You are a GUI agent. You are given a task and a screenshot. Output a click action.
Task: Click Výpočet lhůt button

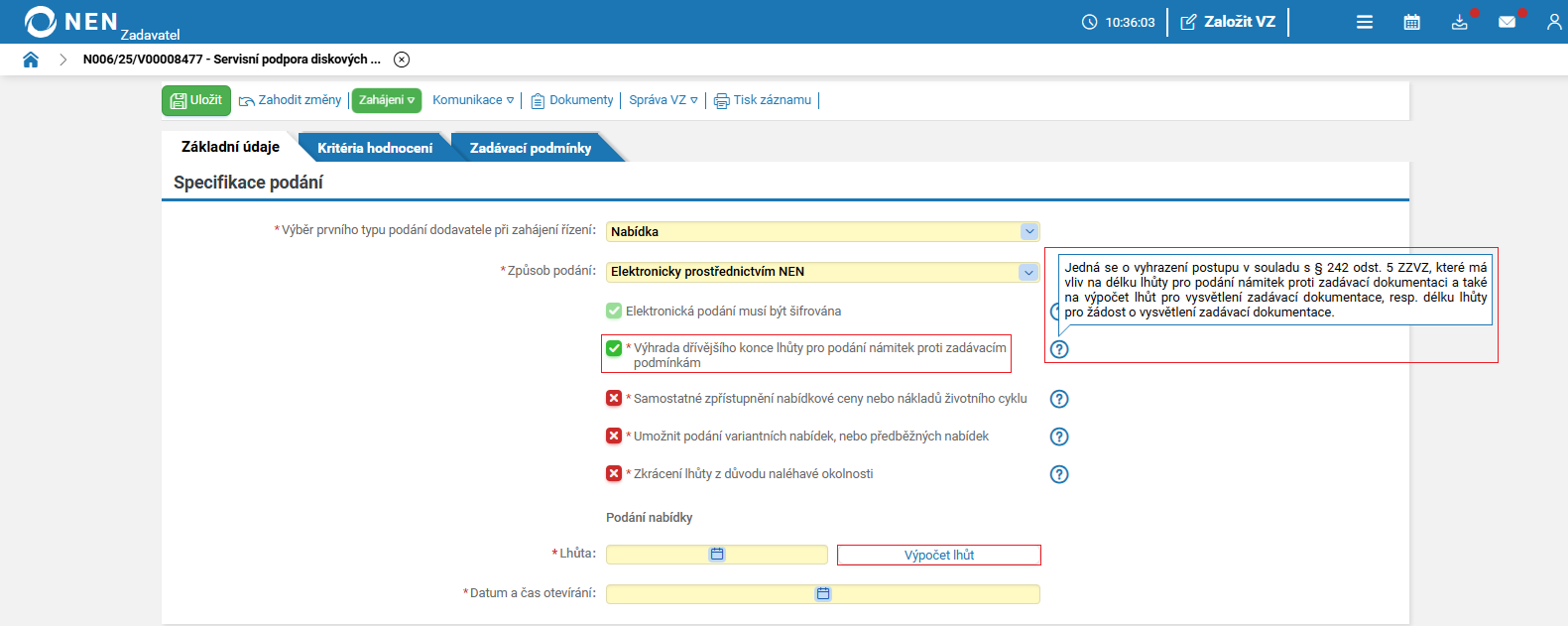coord(939,555)
